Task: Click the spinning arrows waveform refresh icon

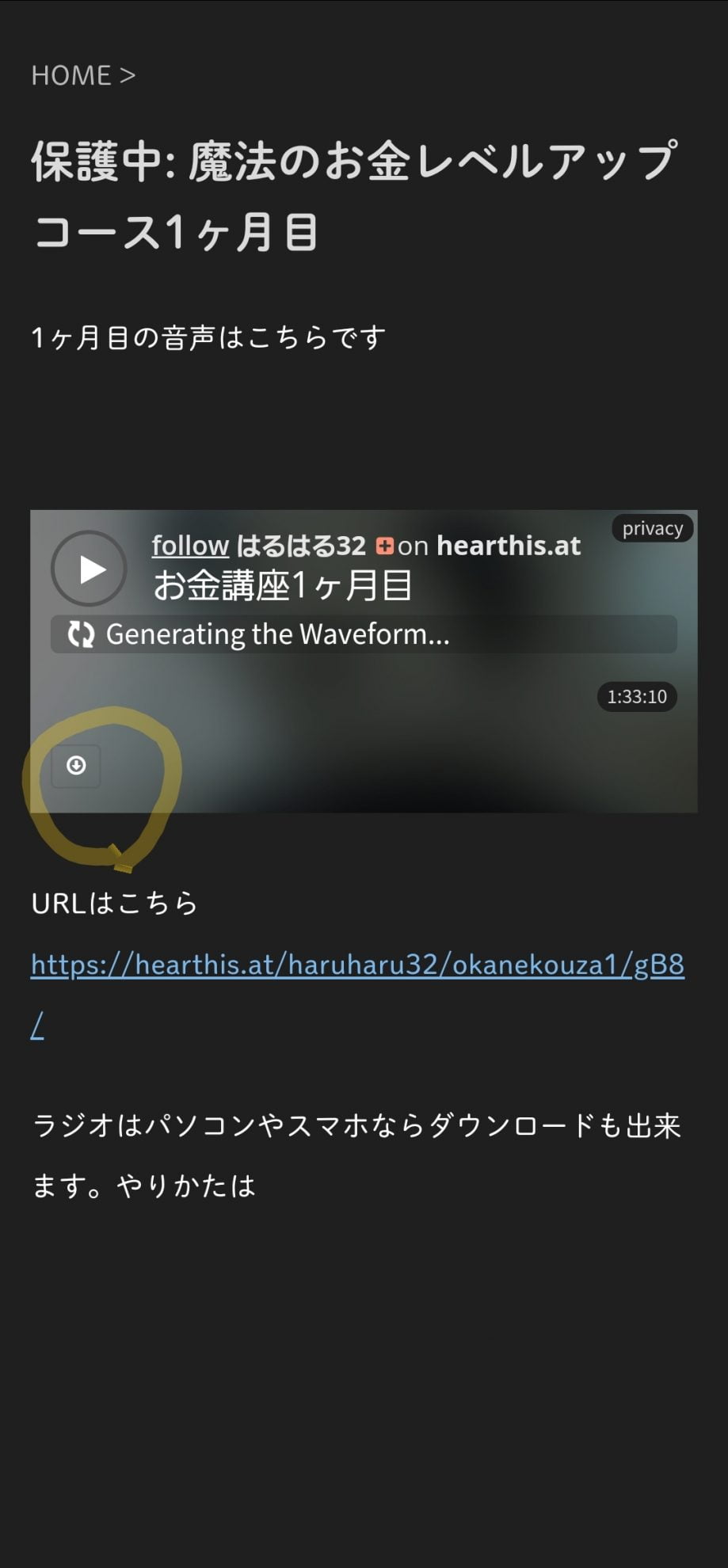Action: tap(81, 634)
